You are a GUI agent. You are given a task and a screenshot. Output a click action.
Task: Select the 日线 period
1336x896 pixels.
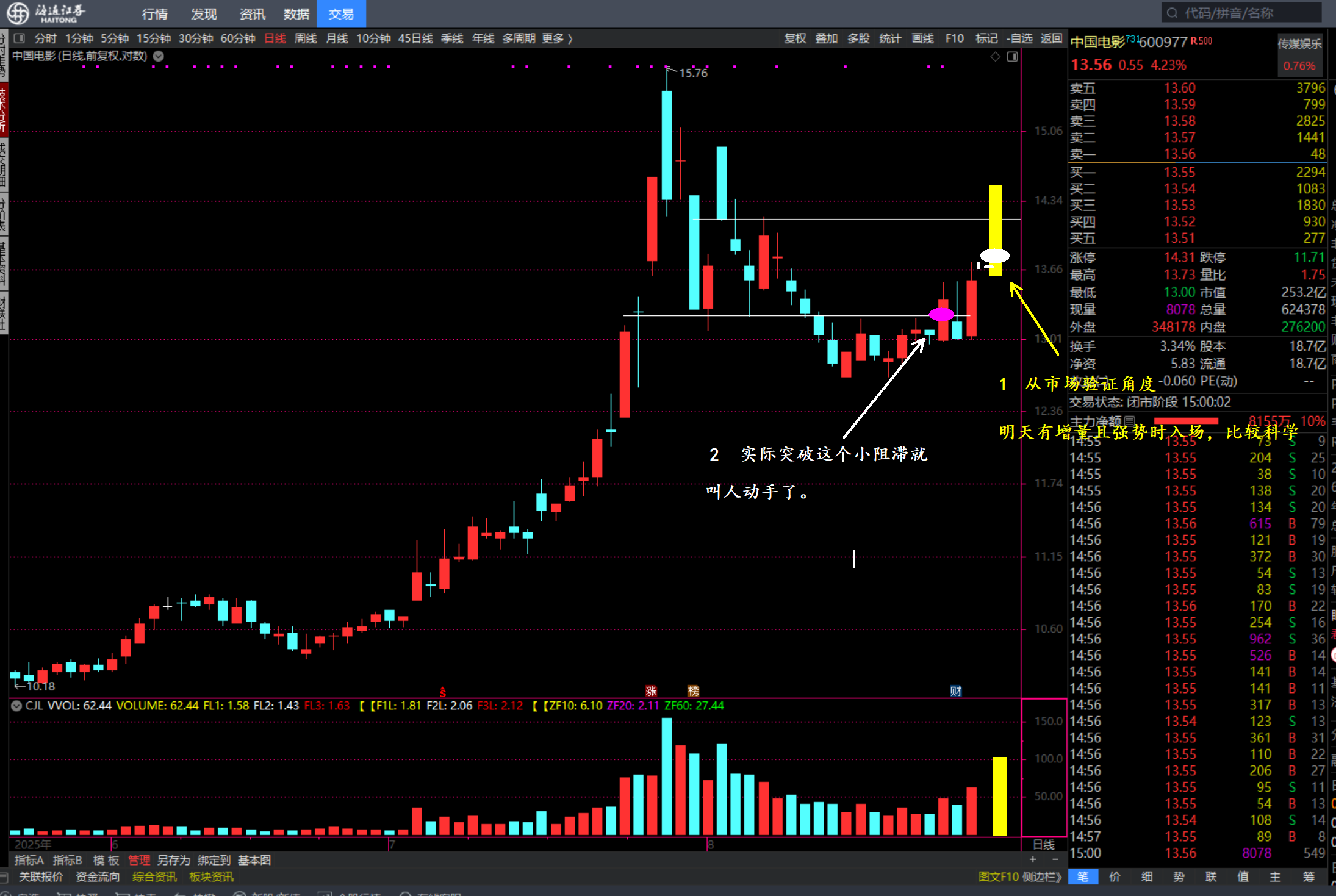275,38
